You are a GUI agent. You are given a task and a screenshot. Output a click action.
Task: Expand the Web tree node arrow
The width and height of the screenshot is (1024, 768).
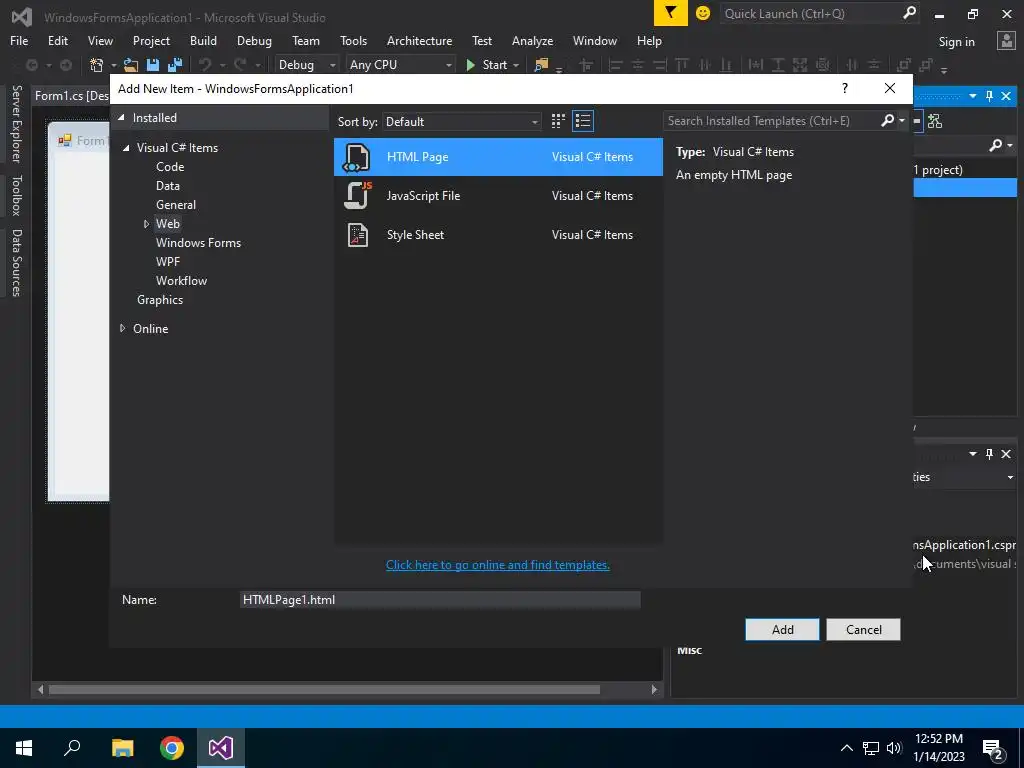pos(146,224)
